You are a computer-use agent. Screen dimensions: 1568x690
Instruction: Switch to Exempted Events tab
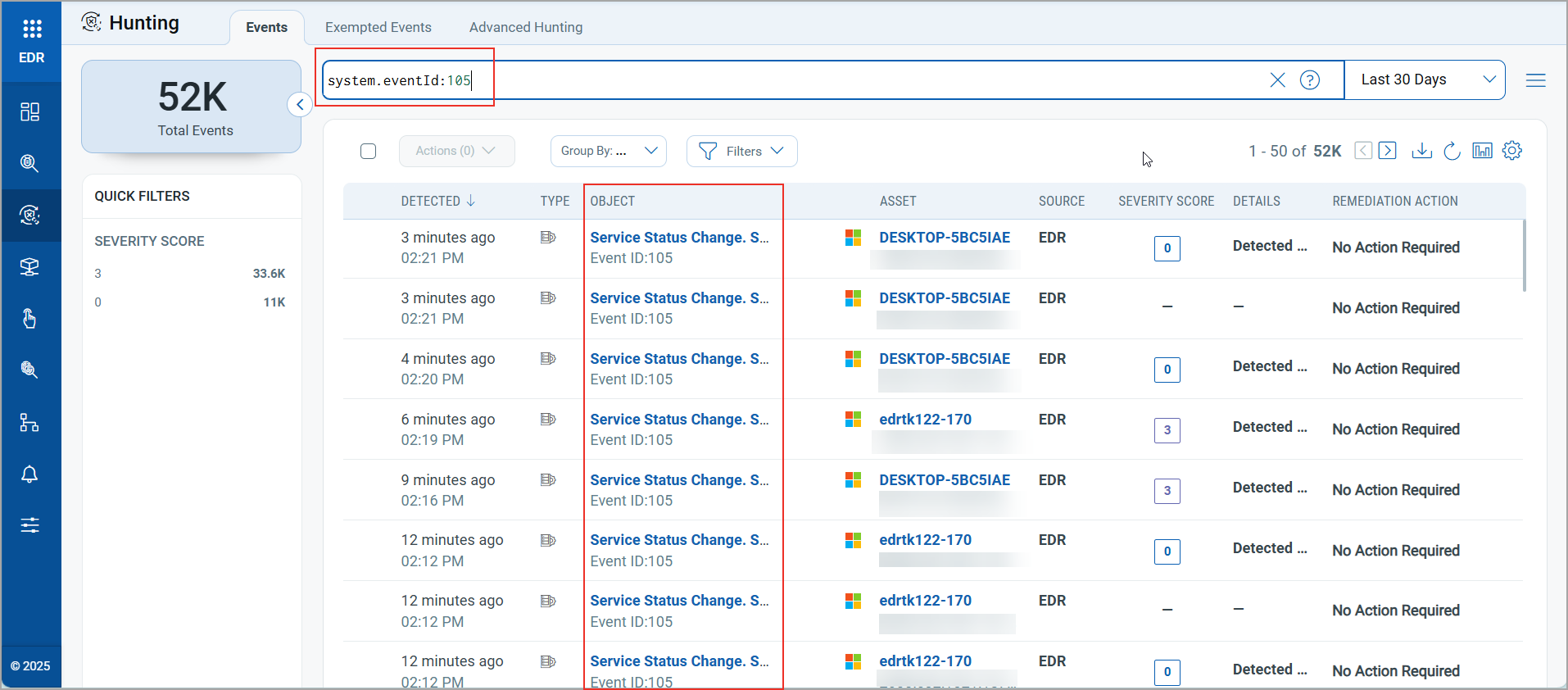[378, 27]
